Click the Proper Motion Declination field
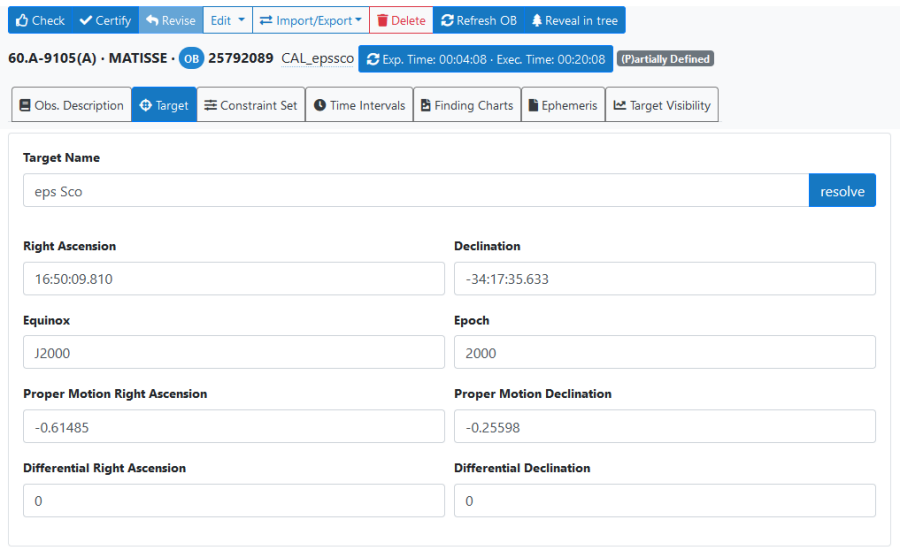This screenshot has height=558, width=900. (664, 427)
